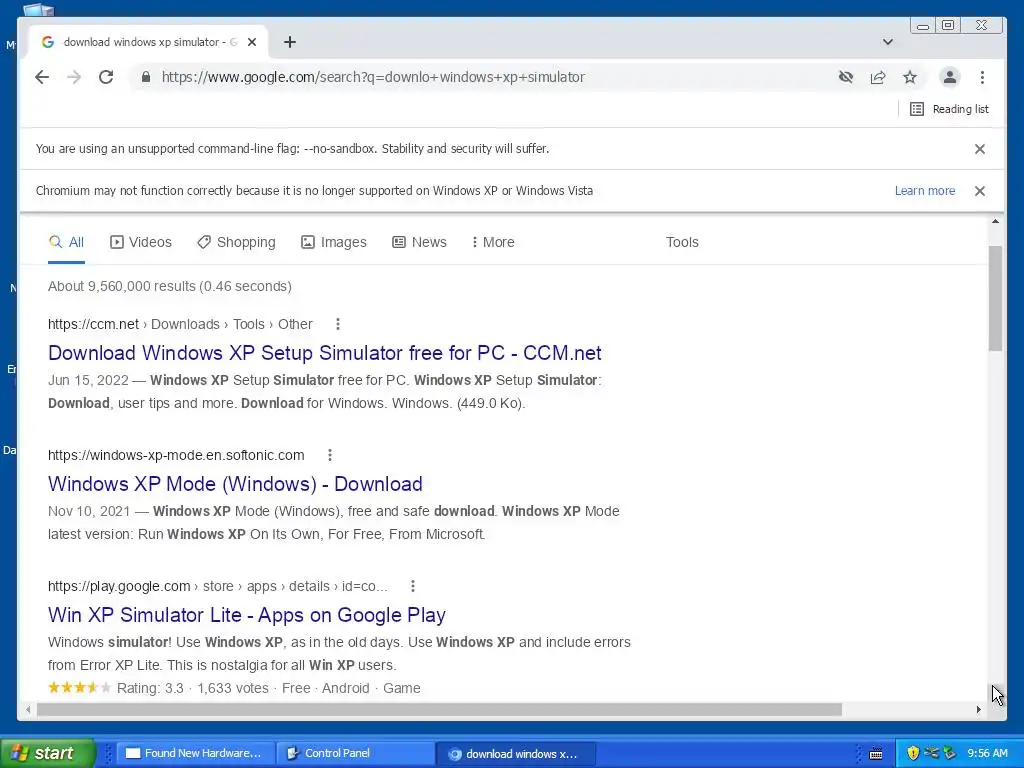Click the padlock site info icon
1024x768 pixels.
(x=146, y=77)
